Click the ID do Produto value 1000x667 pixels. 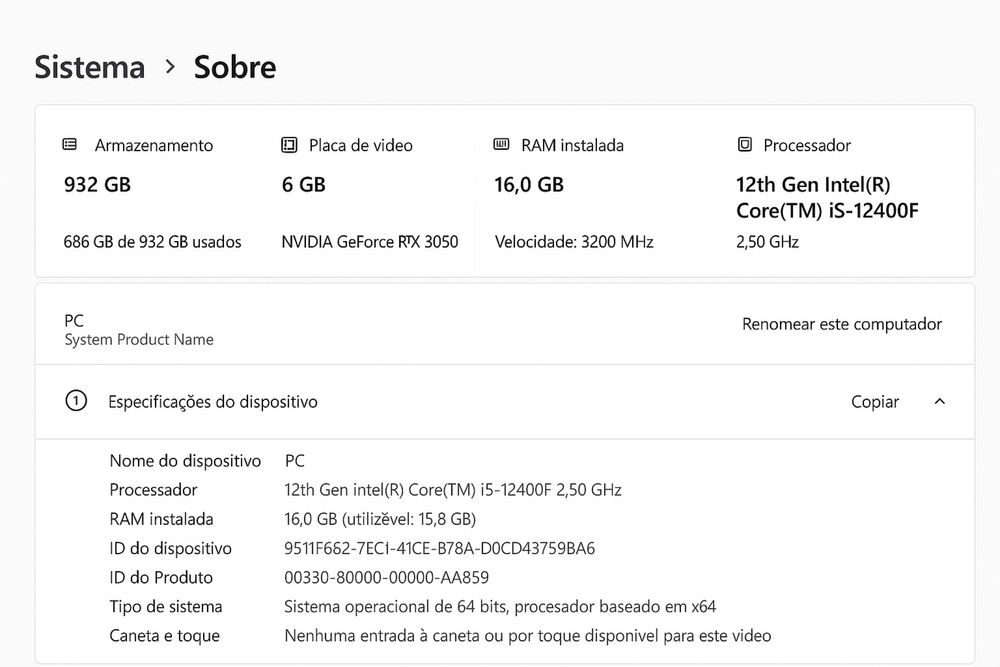click(x=387, y=577)
